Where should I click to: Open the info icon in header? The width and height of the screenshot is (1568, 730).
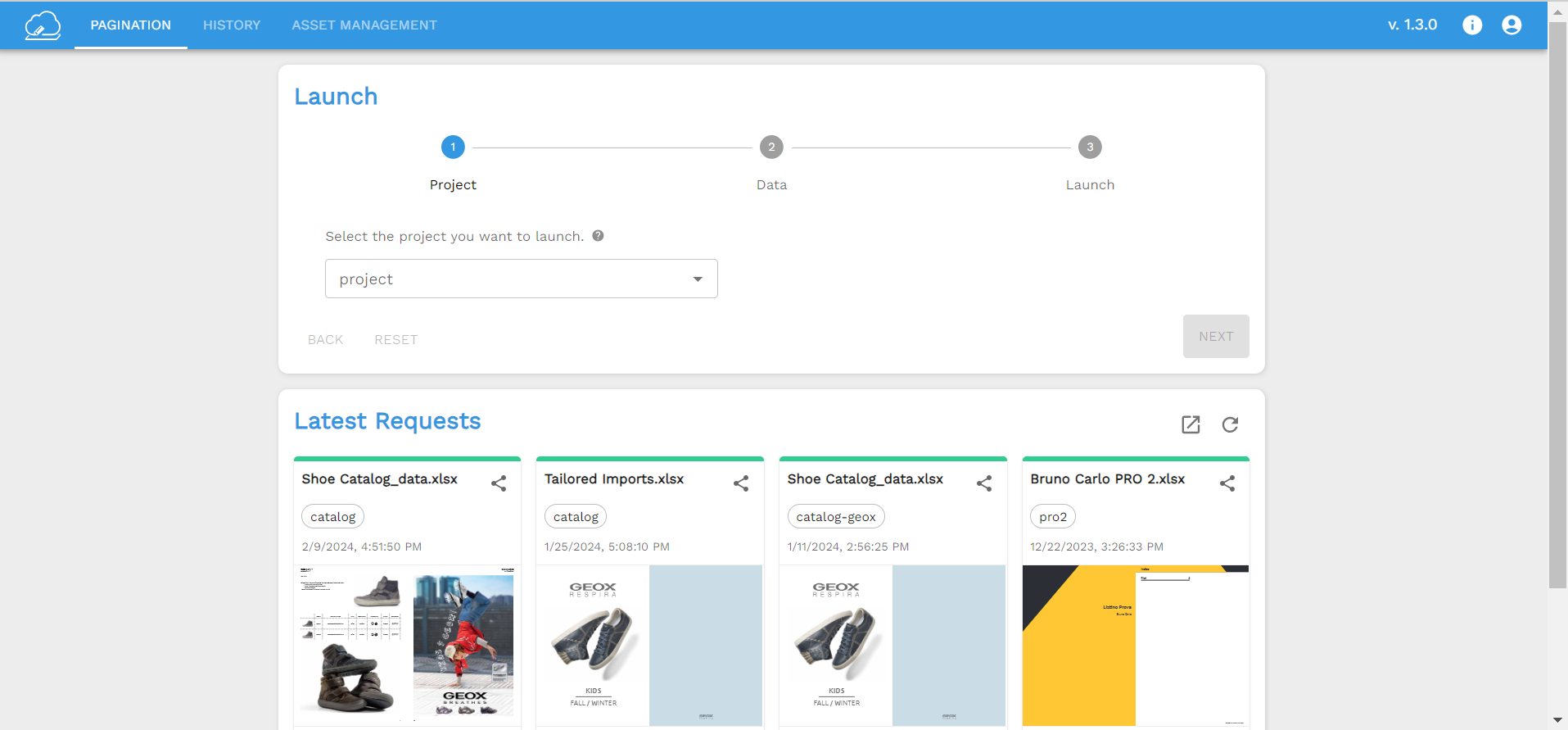click(1472, 25)
